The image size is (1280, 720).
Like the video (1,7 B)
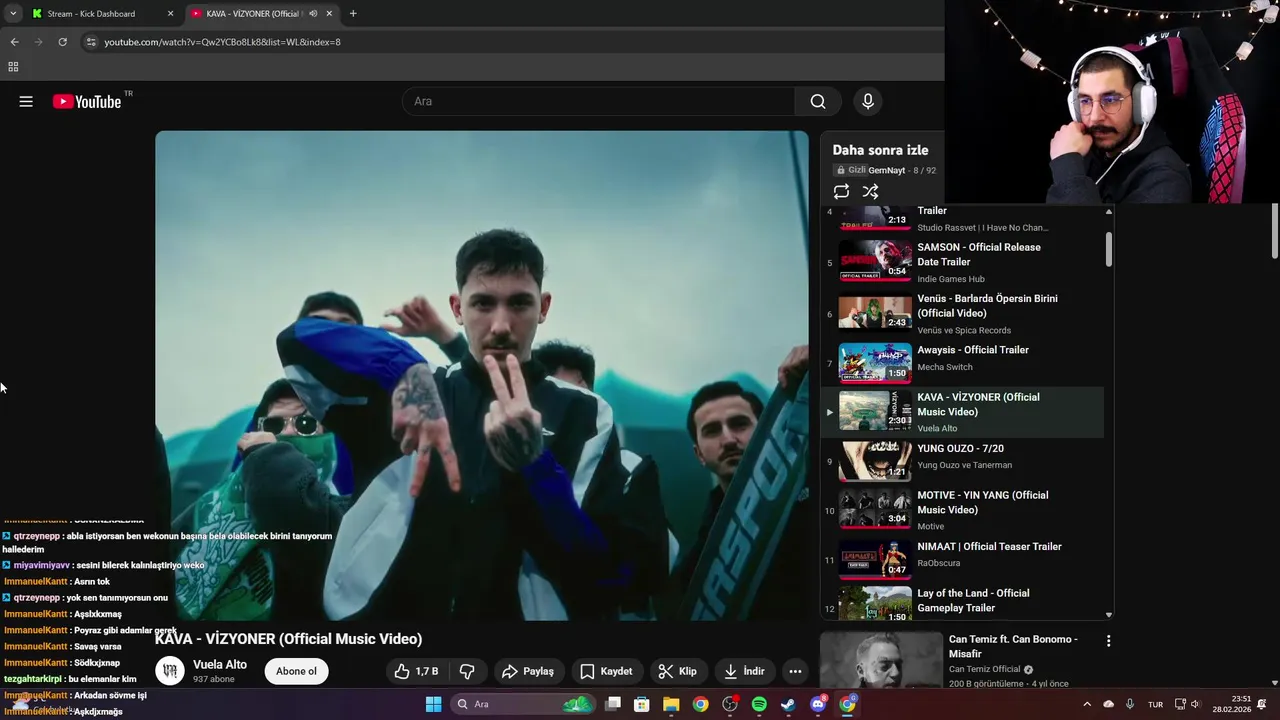(x=416, y=671)
